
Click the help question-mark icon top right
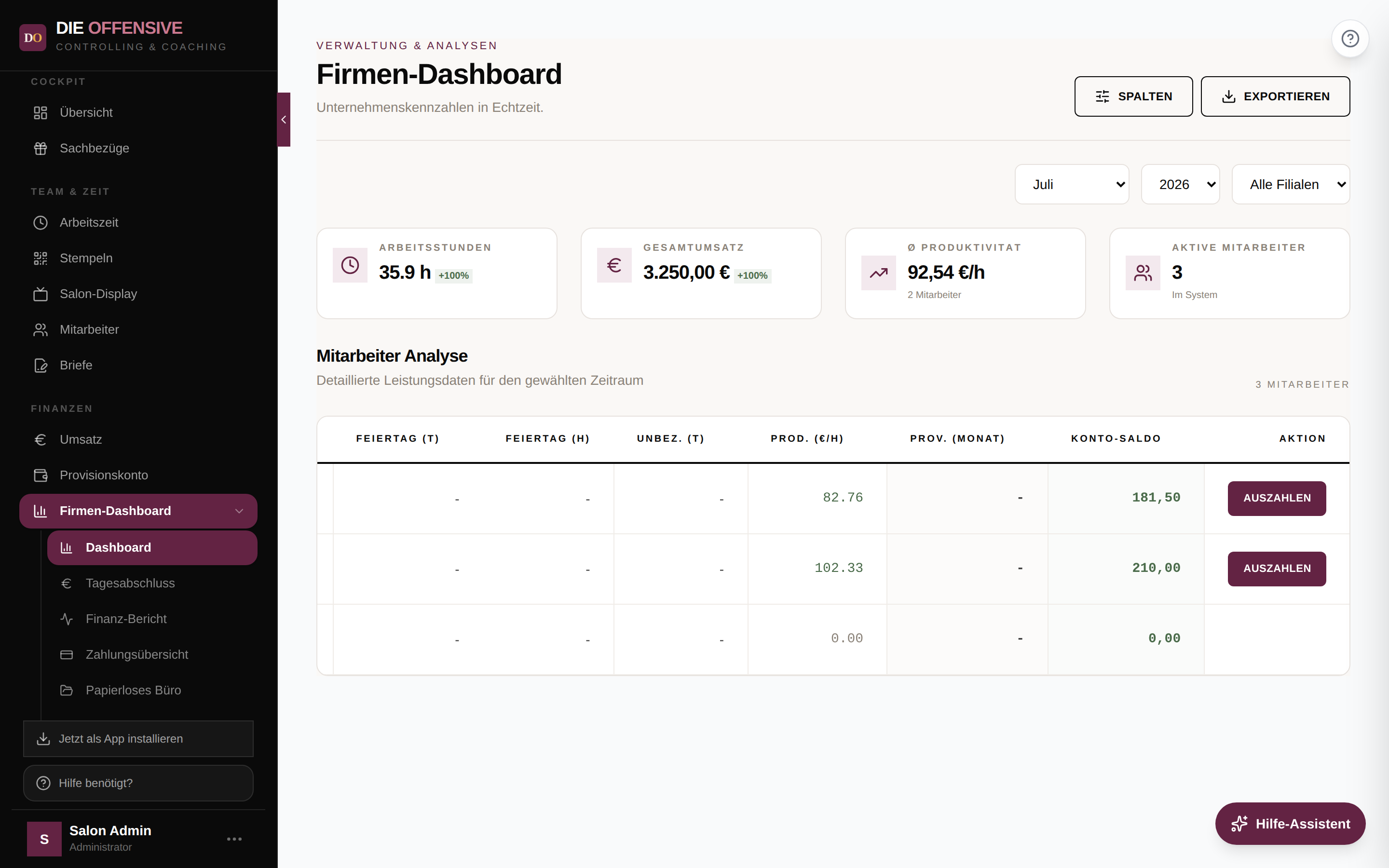(1350, 39)
